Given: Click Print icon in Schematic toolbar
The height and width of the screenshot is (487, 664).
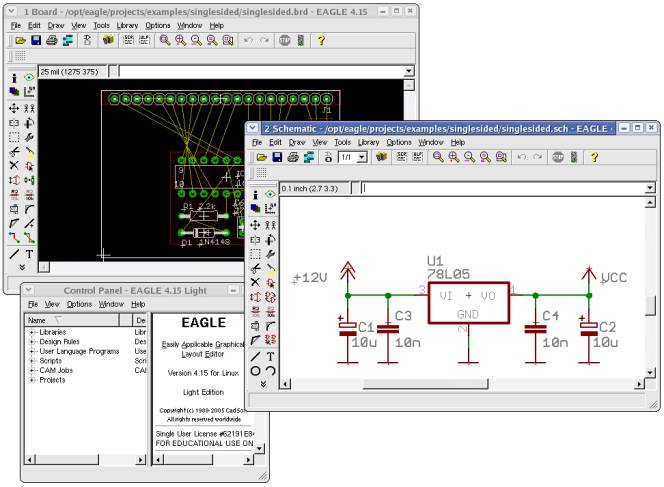Looking at the screenshot, I should coord(293,157).
